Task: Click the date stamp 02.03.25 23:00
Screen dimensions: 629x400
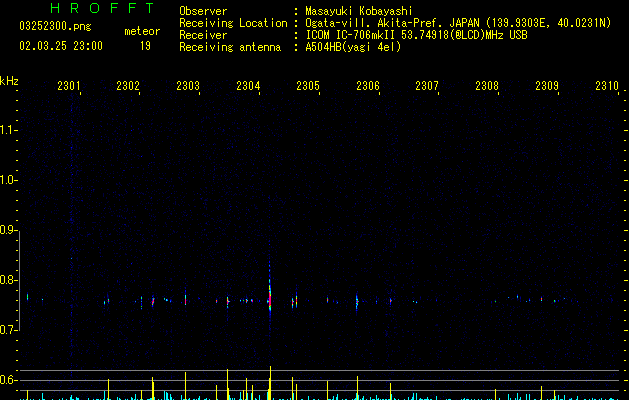Action: point(61,46)
